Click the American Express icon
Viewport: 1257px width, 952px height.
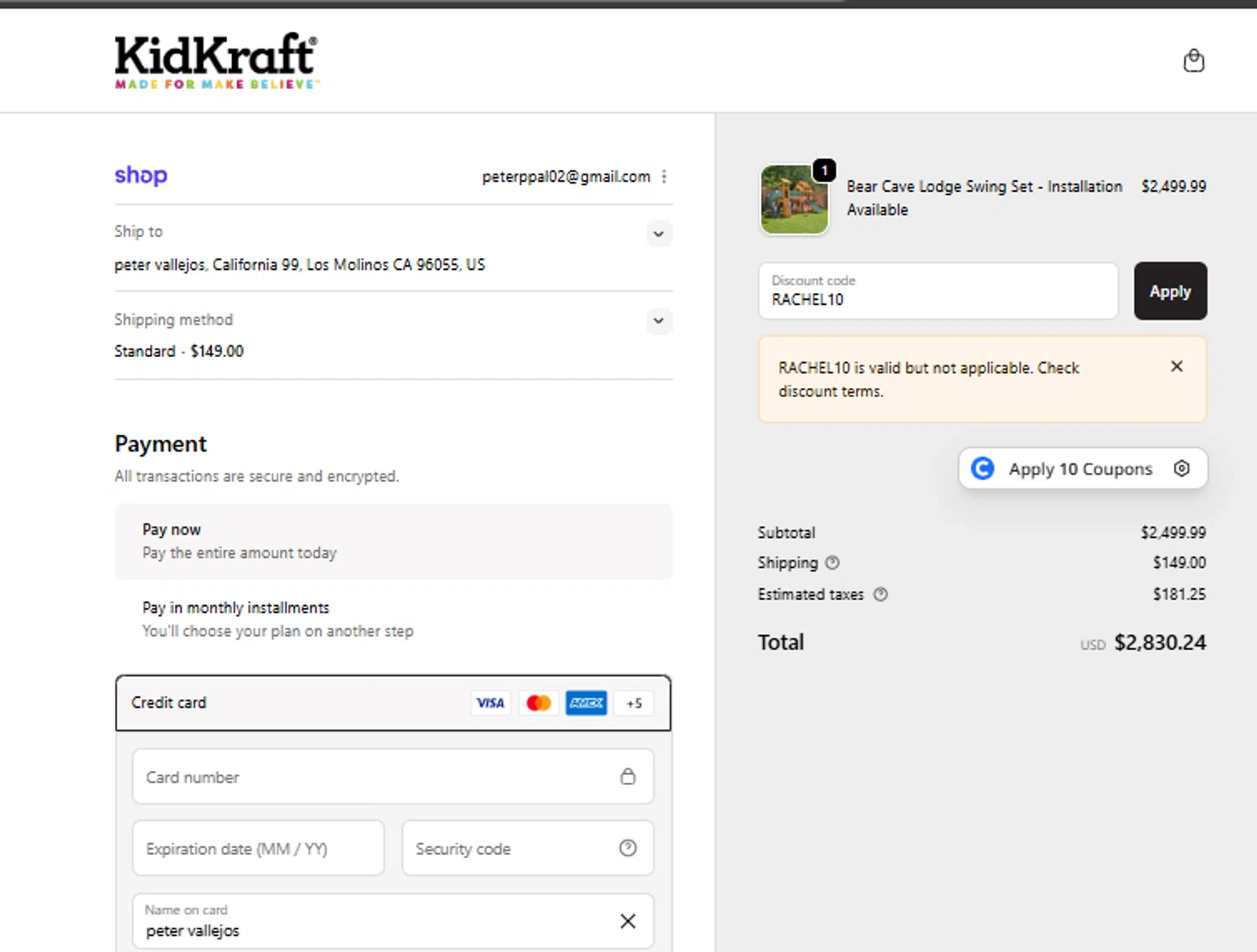coord(587,703)
